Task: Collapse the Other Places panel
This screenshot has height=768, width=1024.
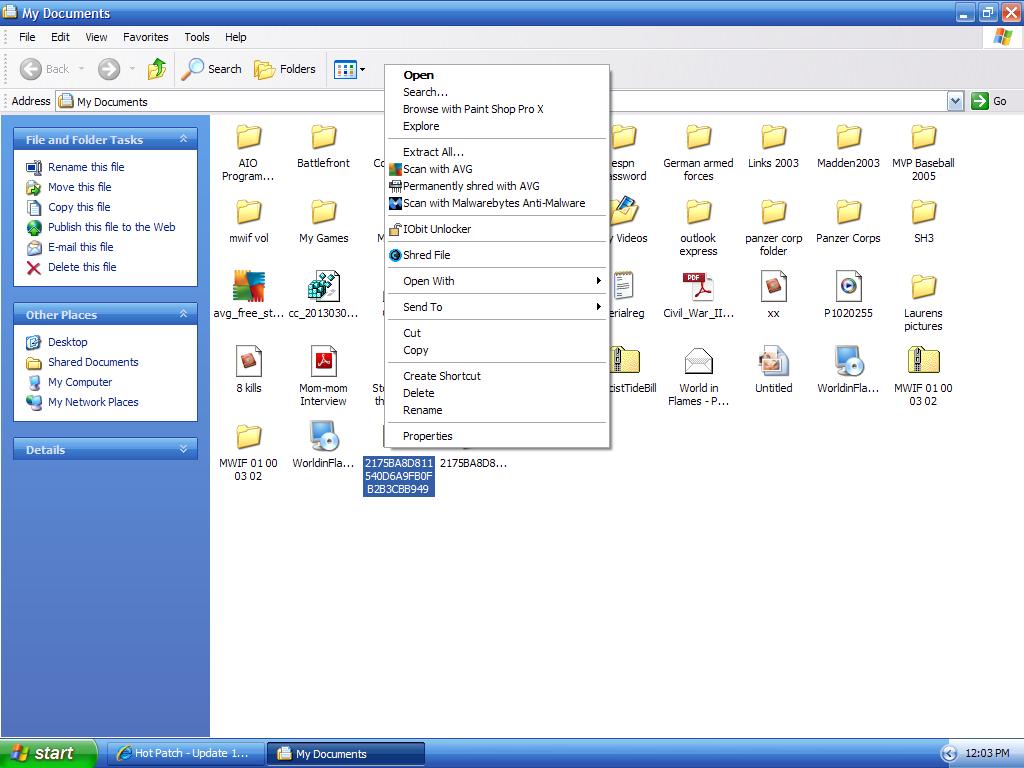Action: 184,314
